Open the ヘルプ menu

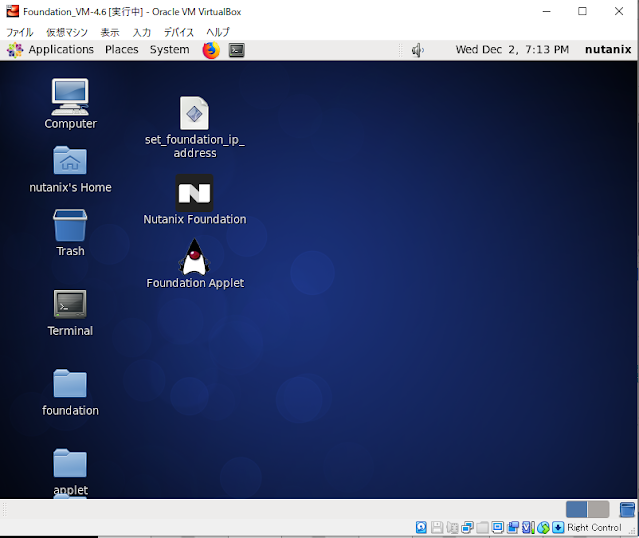point(218,32)
